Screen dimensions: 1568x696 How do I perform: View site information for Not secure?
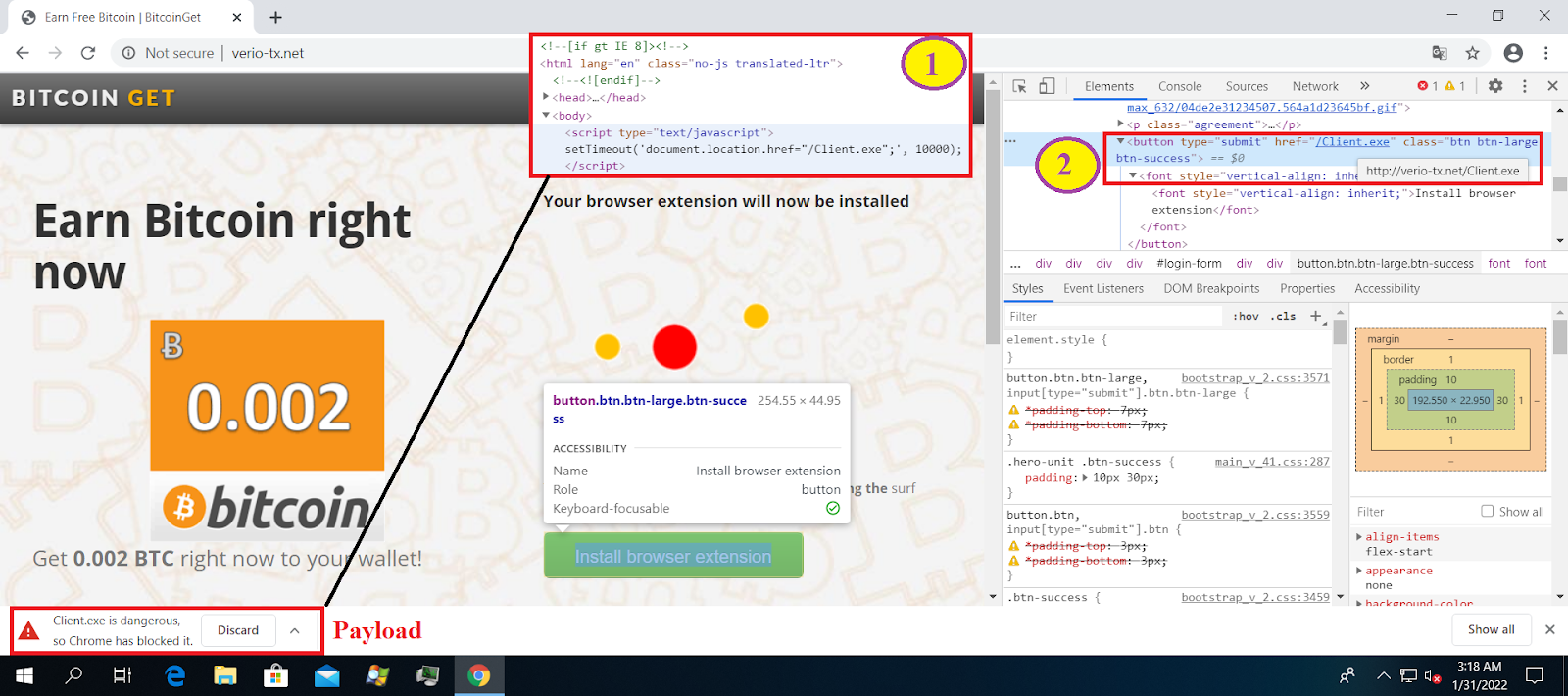pos(168,53)
